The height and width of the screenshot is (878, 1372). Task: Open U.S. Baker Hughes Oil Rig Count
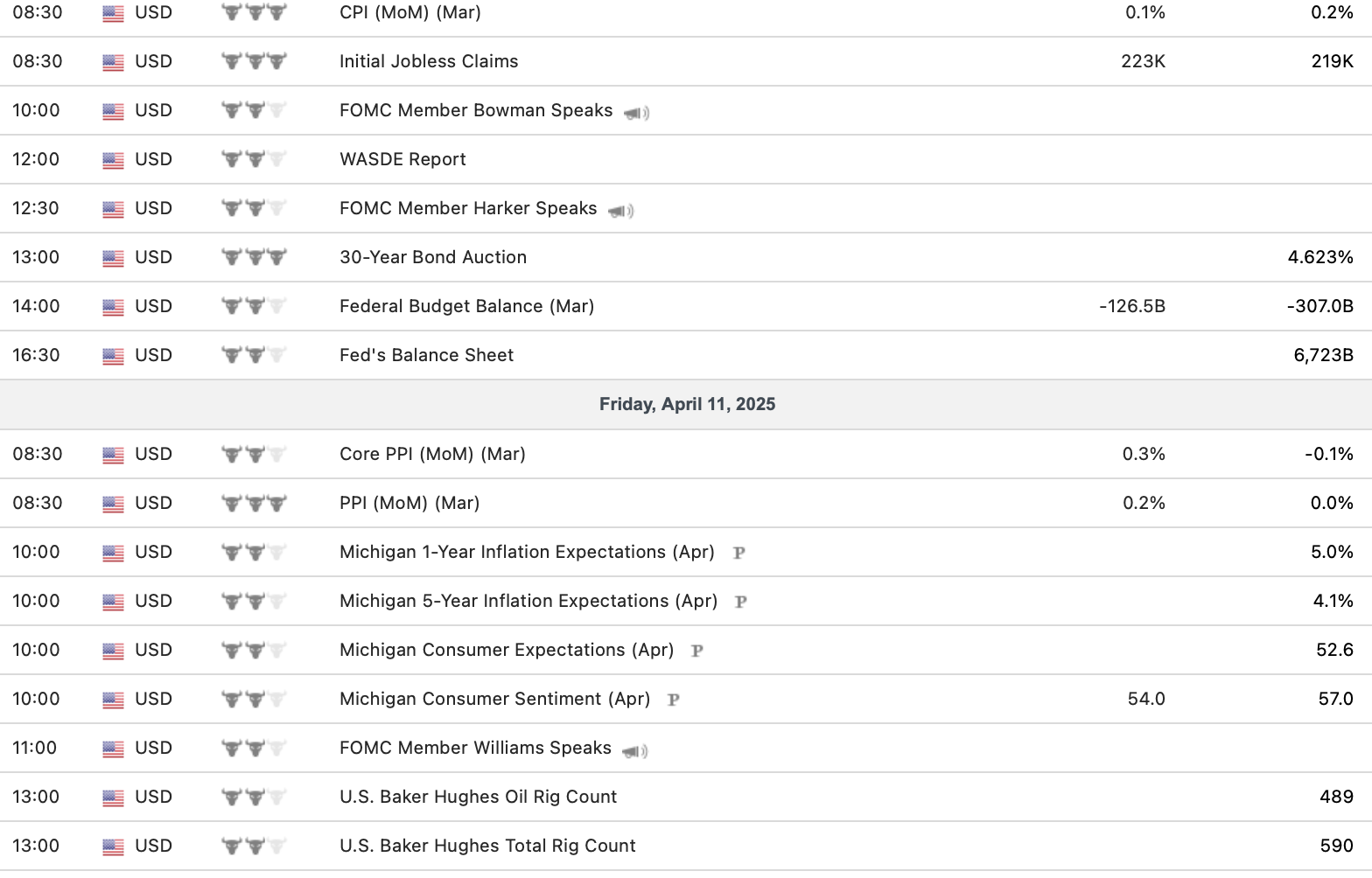coord(478,797)
